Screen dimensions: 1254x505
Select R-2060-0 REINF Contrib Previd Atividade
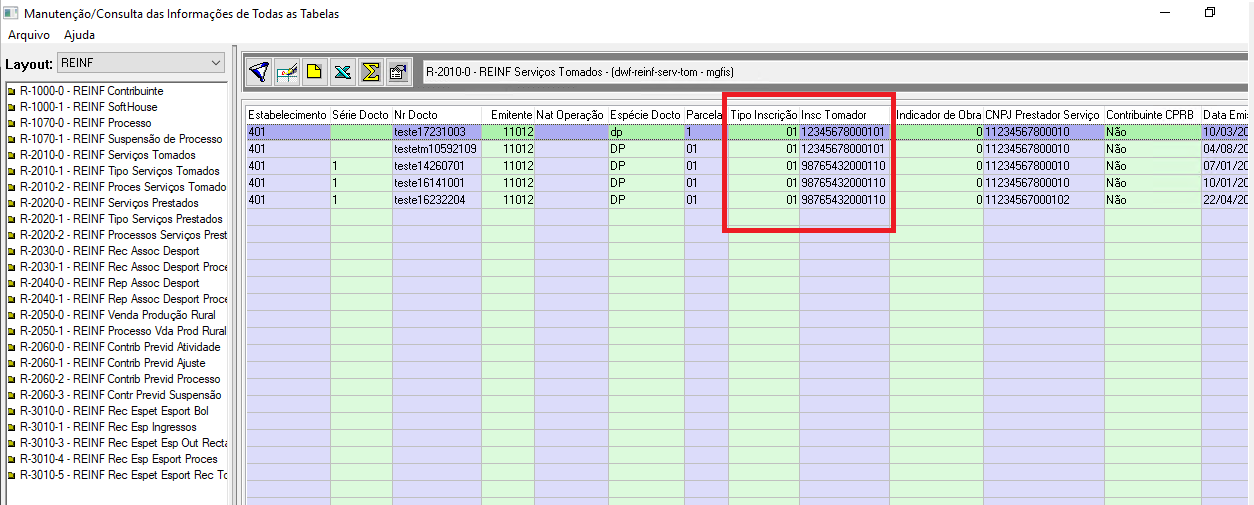120,347
